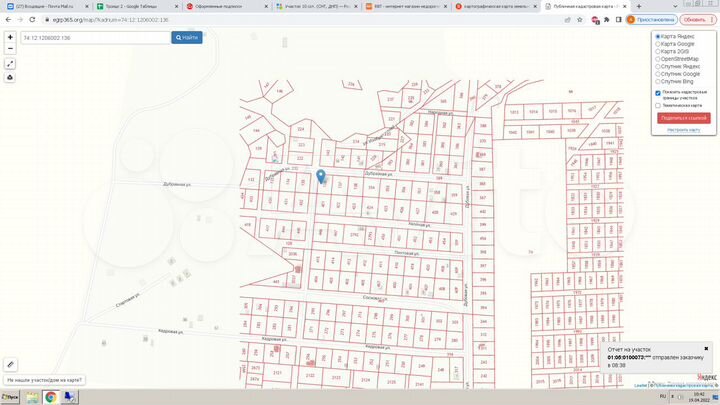Enable the Тематическая карта checkbox
Viewport: 720px width, 405px height.
tap(658, 105)
